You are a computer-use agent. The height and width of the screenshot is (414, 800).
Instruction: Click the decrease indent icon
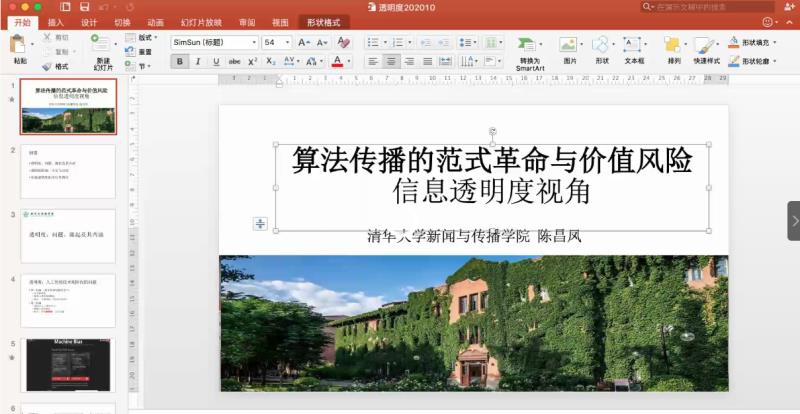426,43
